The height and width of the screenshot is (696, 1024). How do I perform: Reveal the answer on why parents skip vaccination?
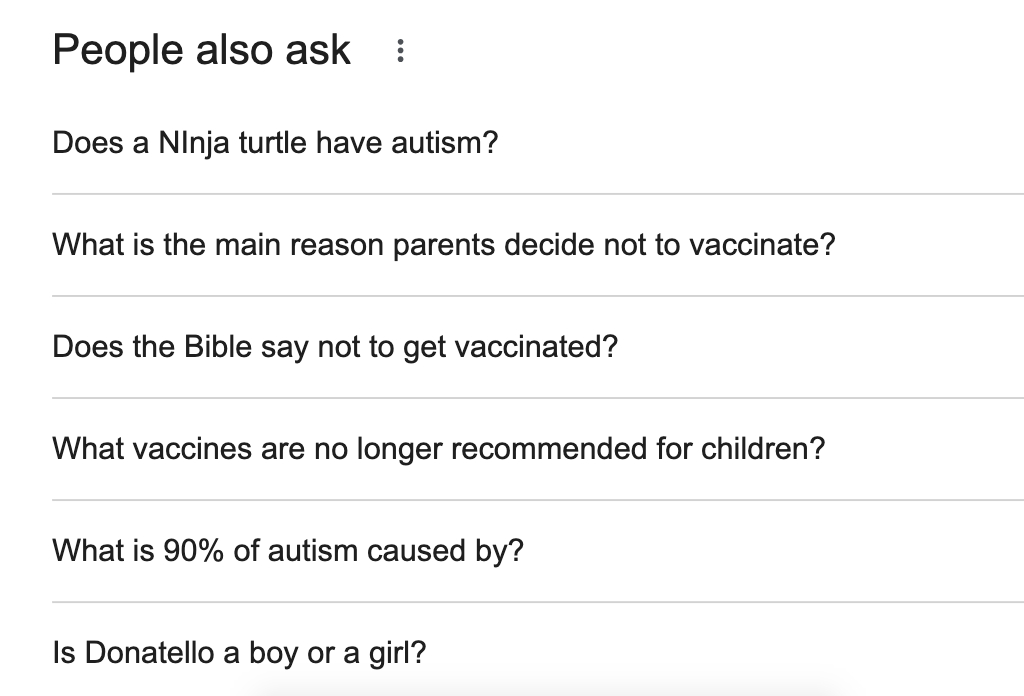443,245
